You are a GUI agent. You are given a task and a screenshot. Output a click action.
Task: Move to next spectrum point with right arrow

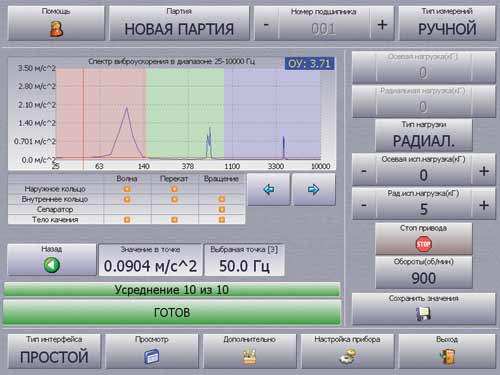pyautogui.click(x=313, y=189)
